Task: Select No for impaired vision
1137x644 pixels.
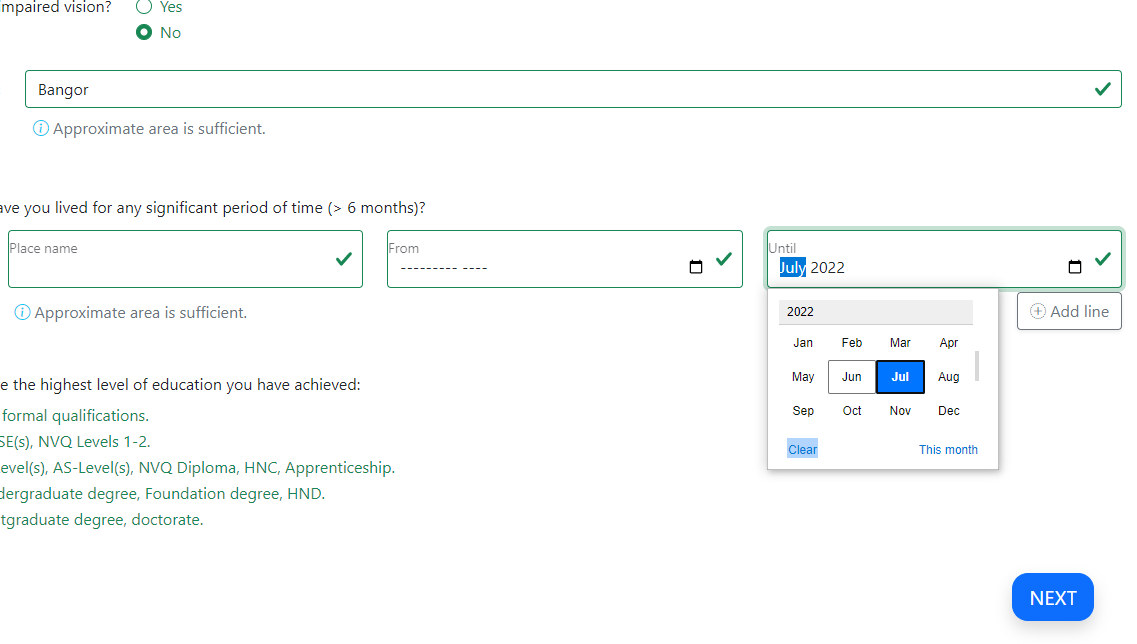Action: [x=144, y=33]
